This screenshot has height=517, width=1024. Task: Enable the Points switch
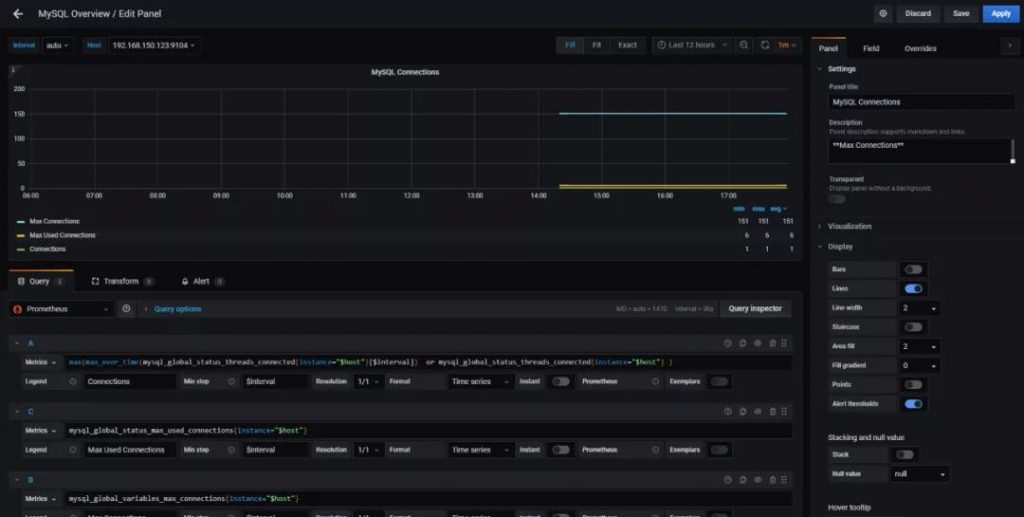[913, 384]
